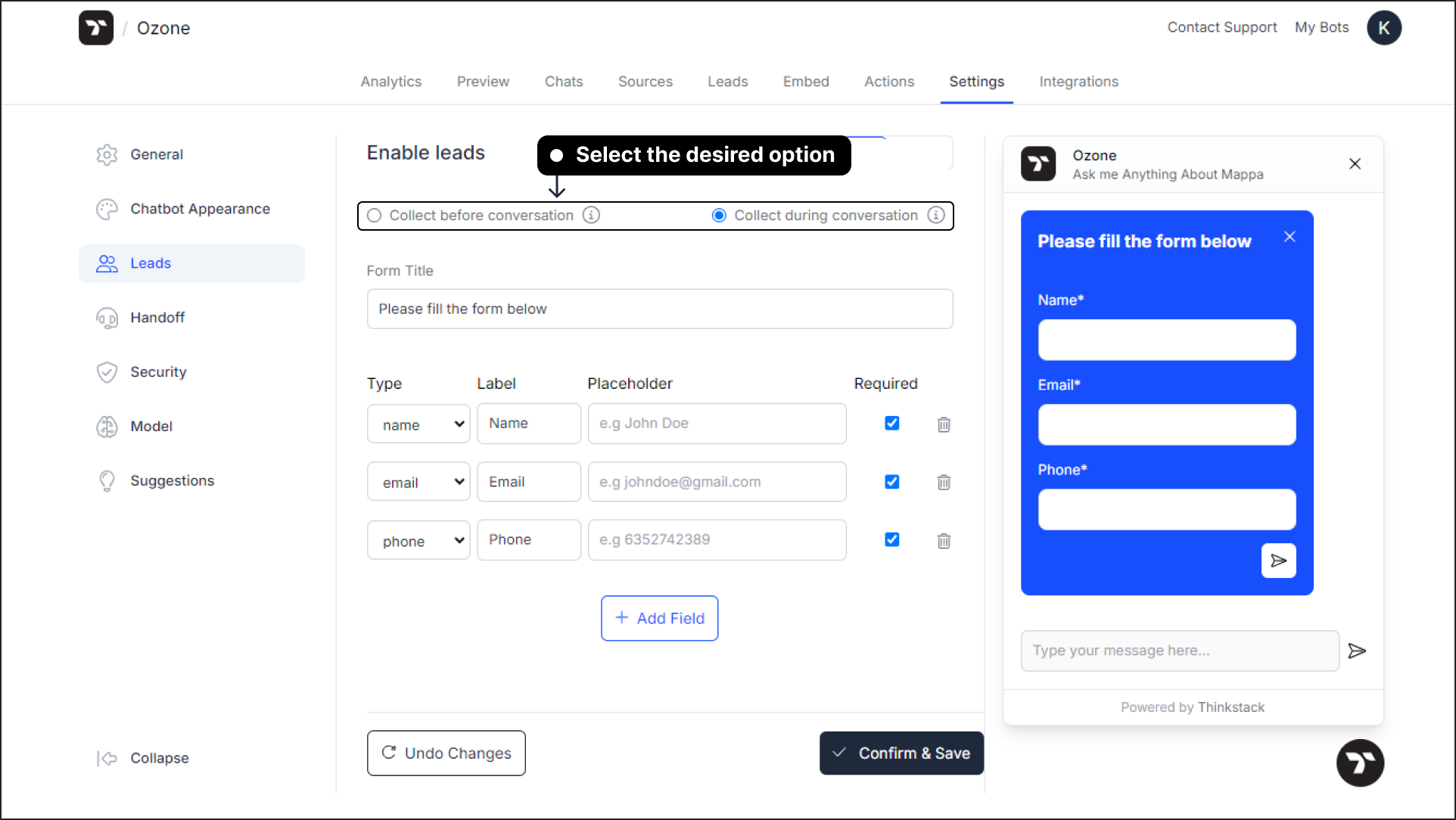The width and height of the screenshot is (1456, 820).
Task: Open Chatbot Appearance settings section
Action: pos(200,209)
